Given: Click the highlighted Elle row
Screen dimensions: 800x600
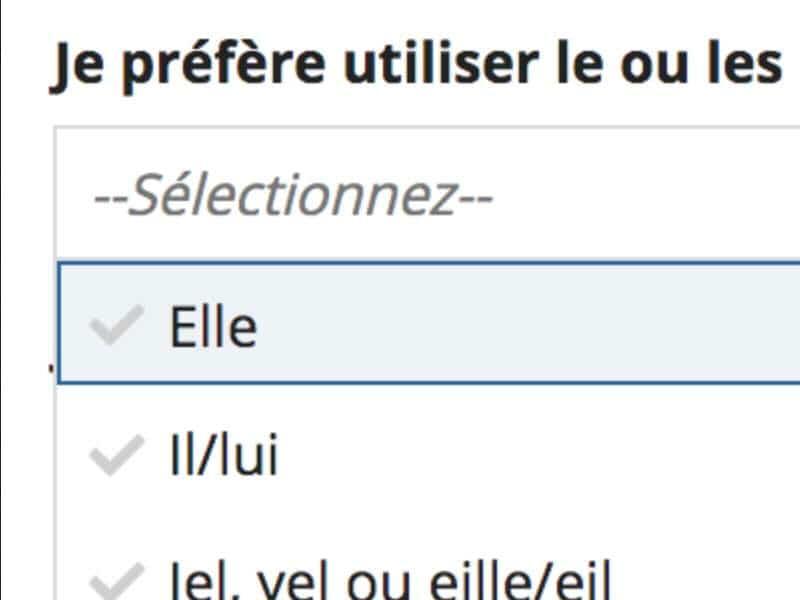Looking at the screenshot, I should point(430,323).
